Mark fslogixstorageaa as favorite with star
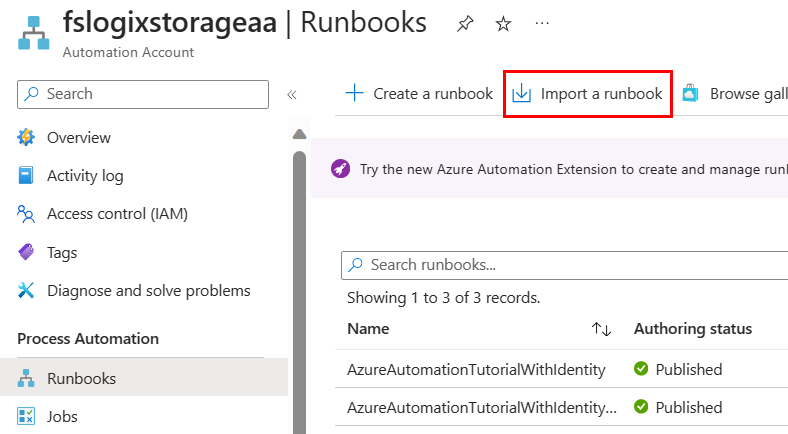Viewport: 788px width, 434px height. coord(503,24)
